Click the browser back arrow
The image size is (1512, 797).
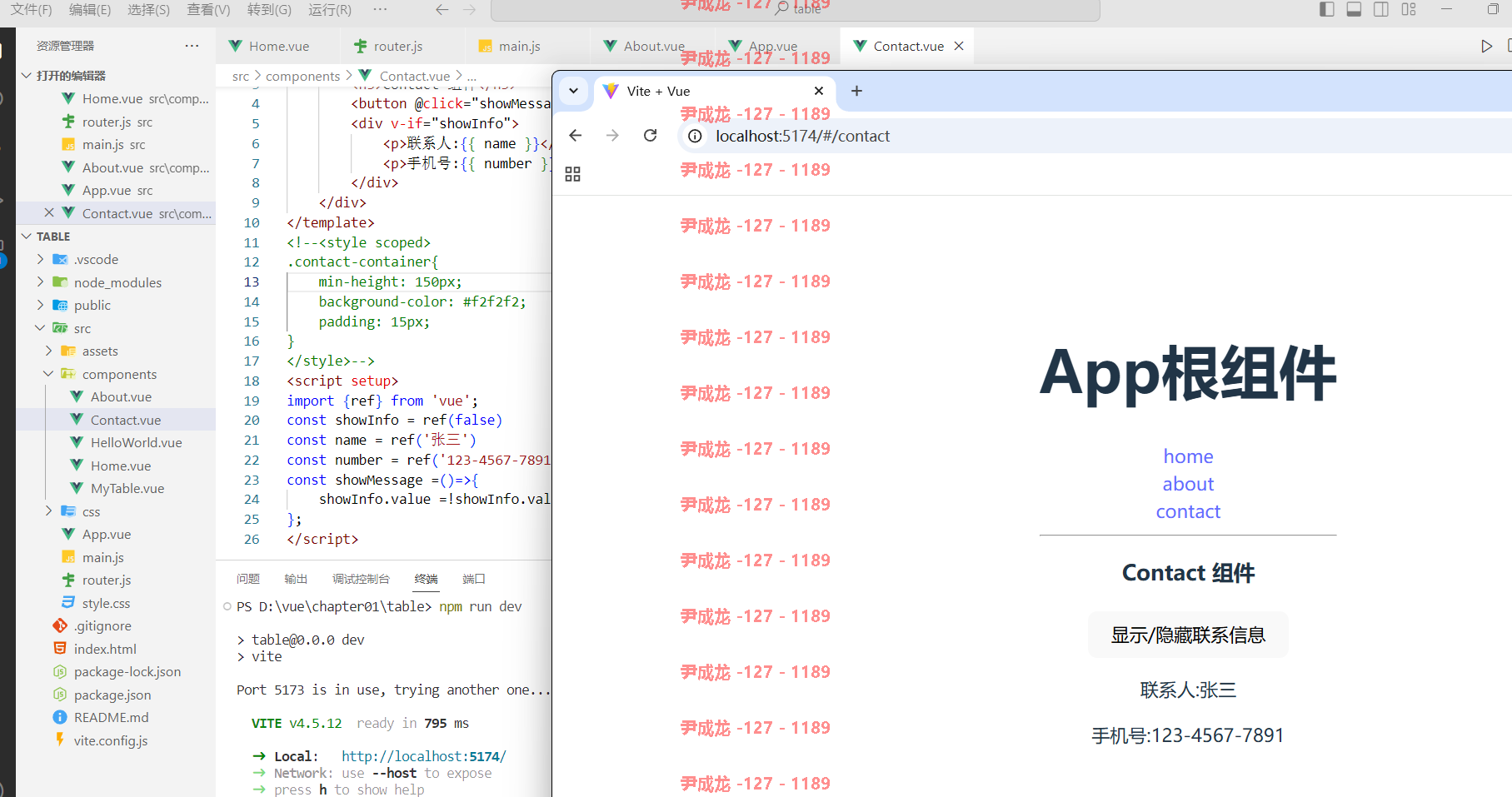click(575, 135)
